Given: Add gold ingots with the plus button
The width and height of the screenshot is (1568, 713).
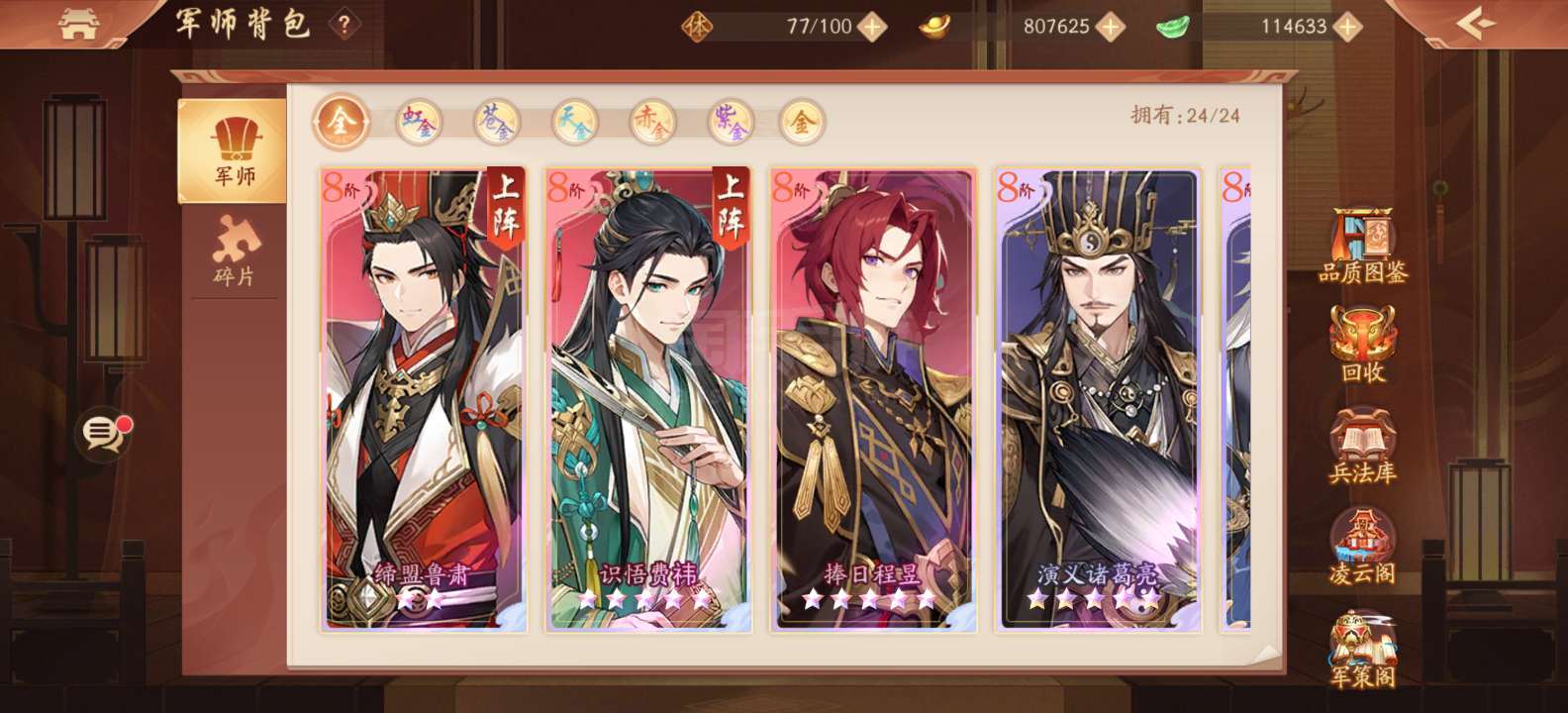Looking at the screenshot, I should pos(1110,27).
